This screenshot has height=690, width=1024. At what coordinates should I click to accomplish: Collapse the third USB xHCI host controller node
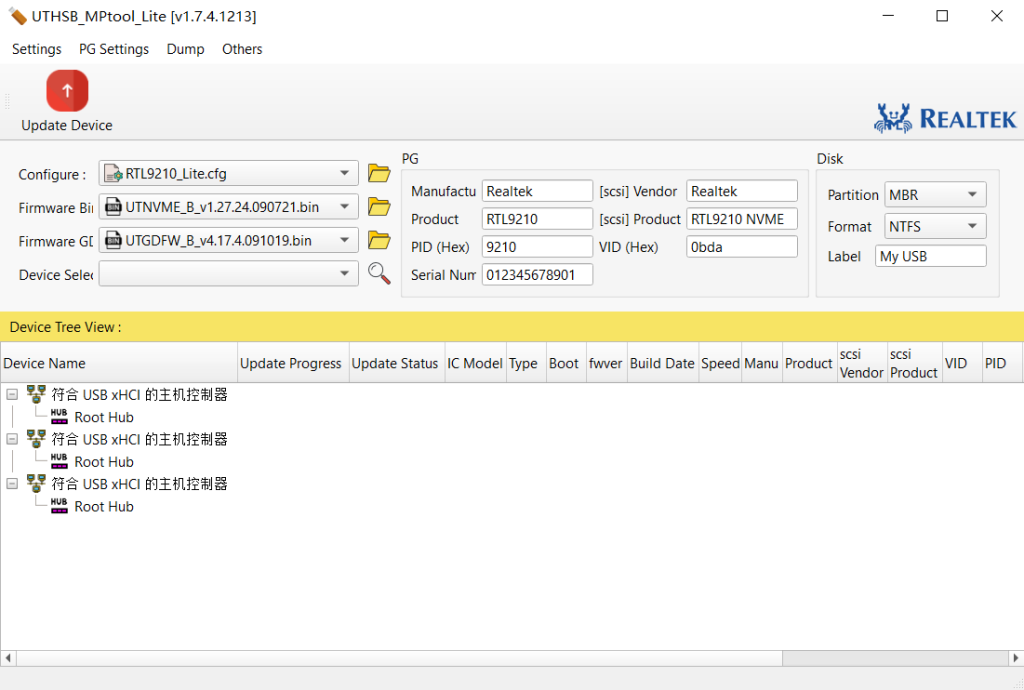click(x=12, y=484)
